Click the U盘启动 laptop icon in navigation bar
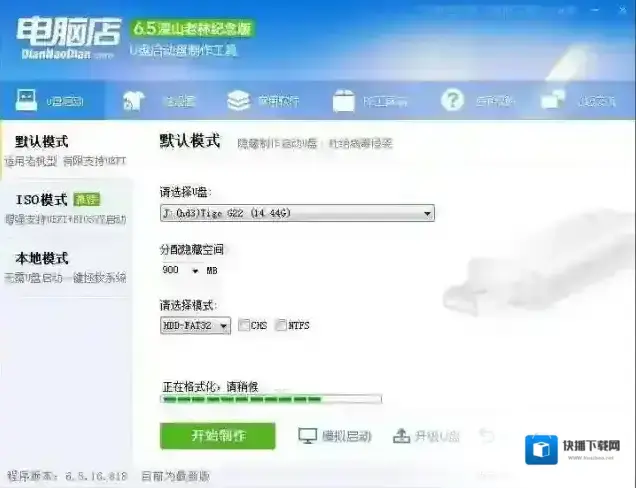The height and width of the screenshot is (488, 636). point(26,100)
